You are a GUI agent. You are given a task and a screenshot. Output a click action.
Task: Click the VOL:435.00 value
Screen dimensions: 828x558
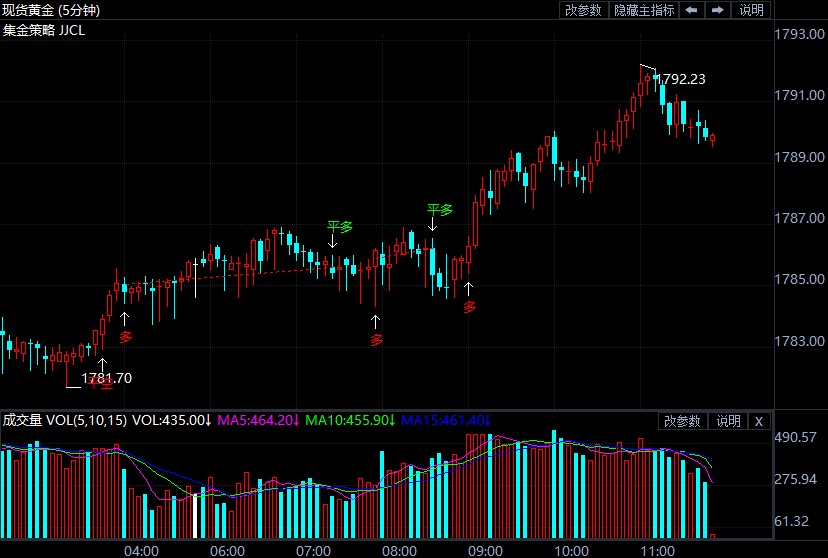point(172,420)
